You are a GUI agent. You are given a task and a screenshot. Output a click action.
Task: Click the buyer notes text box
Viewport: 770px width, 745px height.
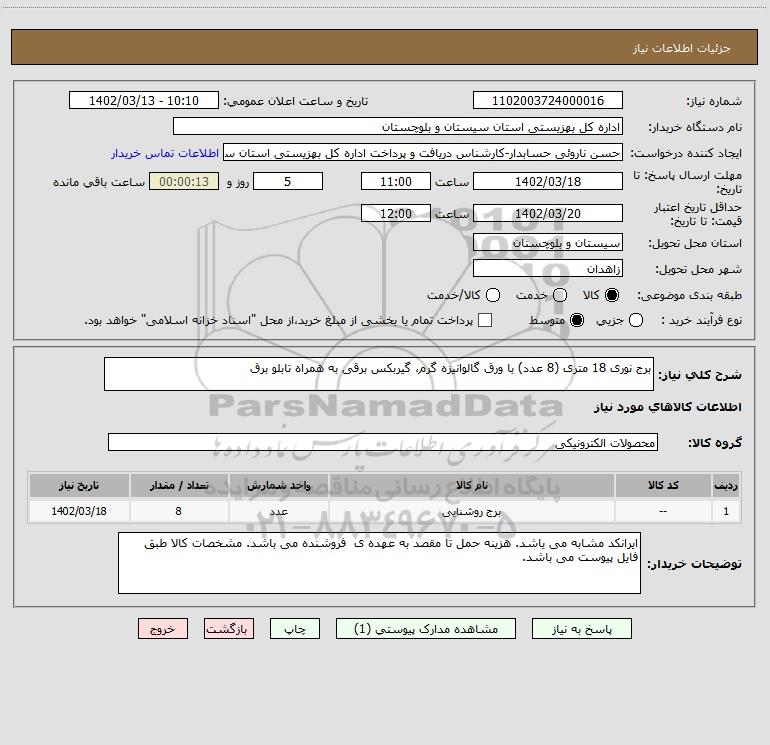pos(379,563)
